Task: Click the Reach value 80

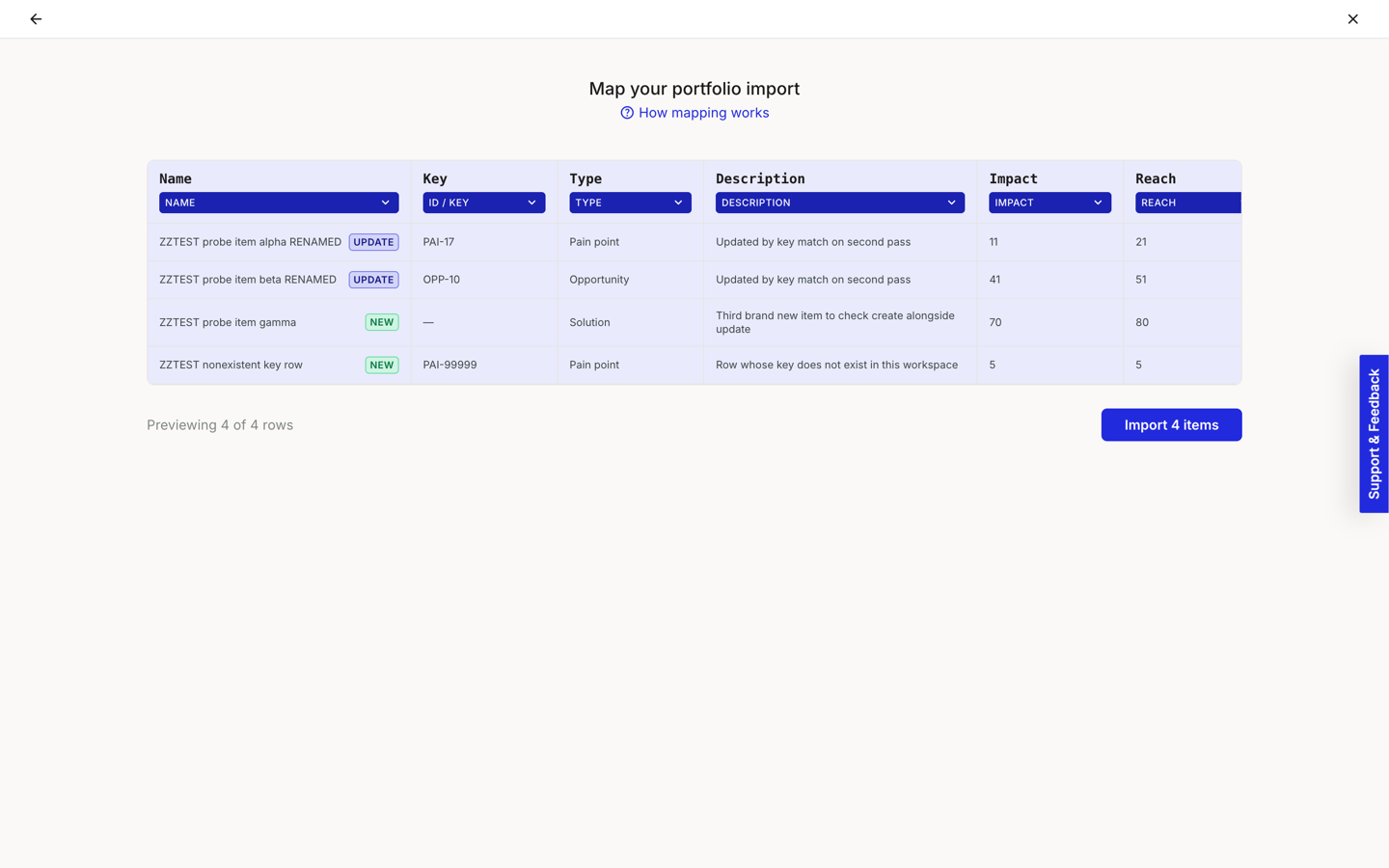Action: click(1142, 322)
